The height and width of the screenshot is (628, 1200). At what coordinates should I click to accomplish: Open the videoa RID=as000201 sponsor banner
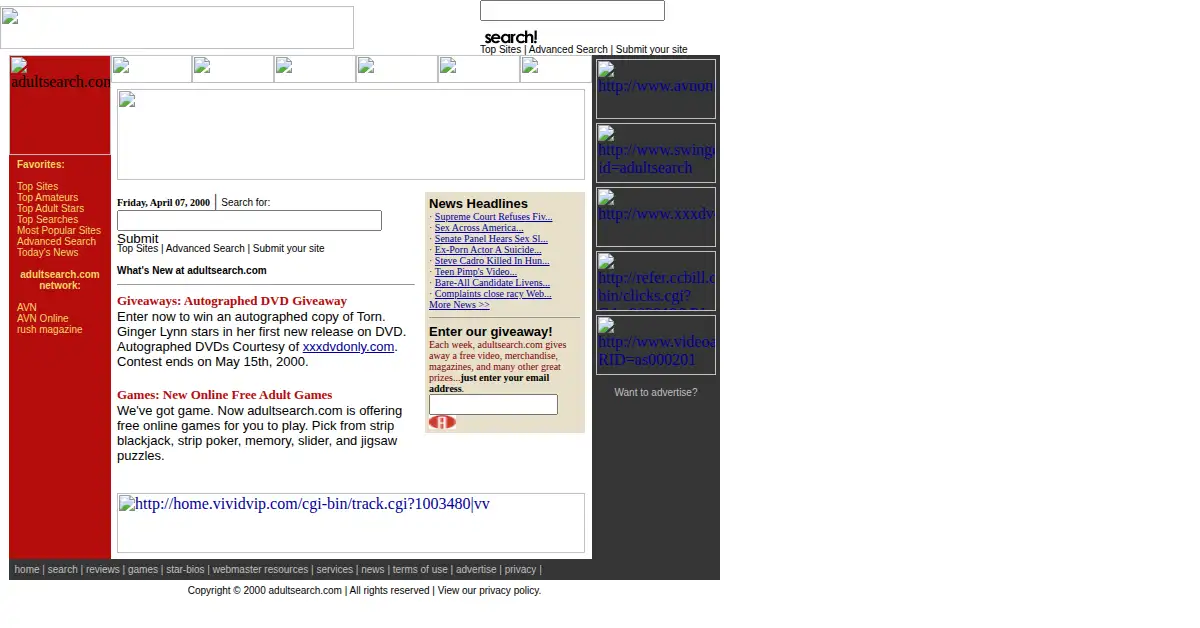coord(656,345)
